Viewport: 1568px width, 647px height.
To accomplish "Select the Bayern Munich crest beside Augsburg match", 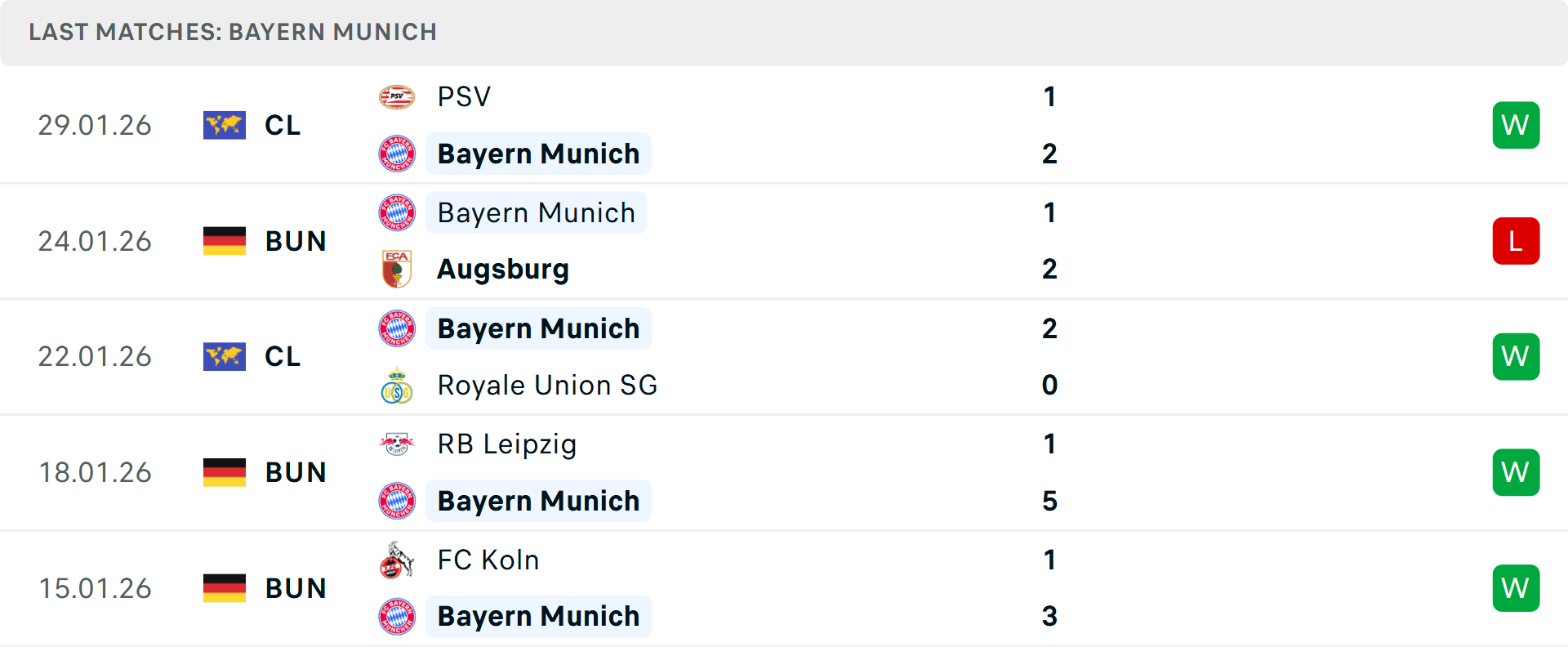I will click(397, 212).
